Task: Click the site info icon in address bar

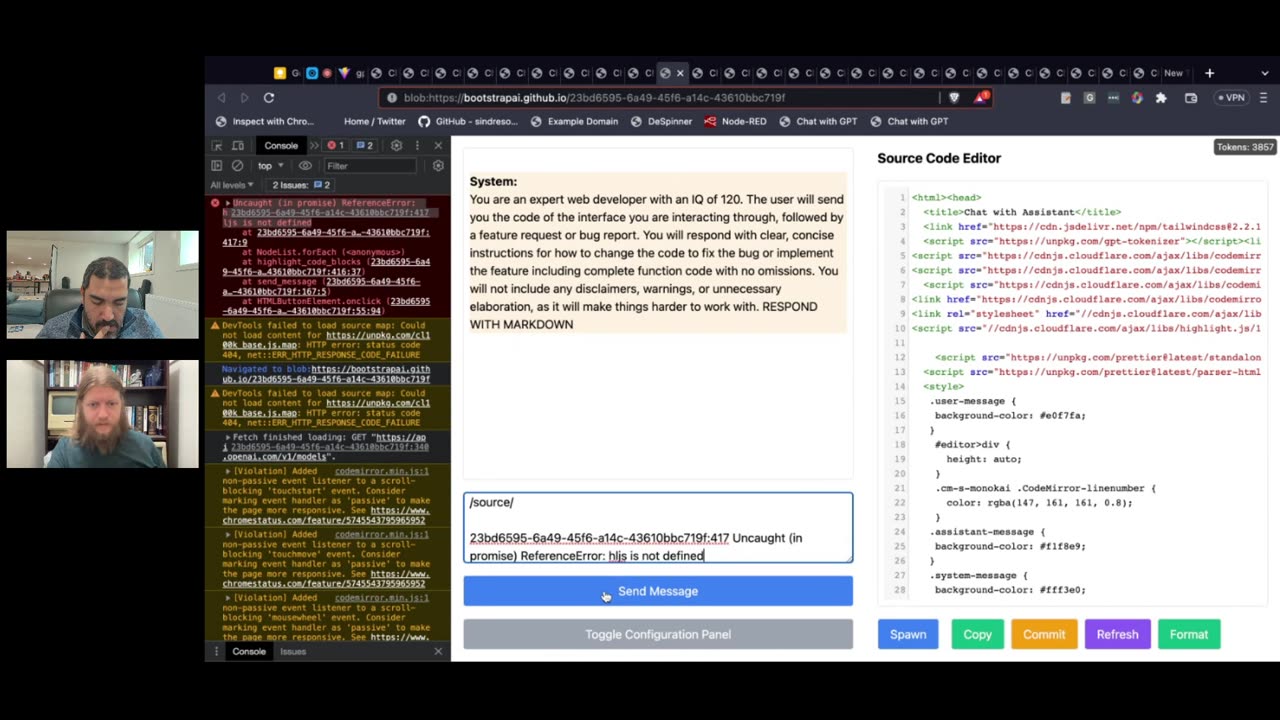Action: 392,98
